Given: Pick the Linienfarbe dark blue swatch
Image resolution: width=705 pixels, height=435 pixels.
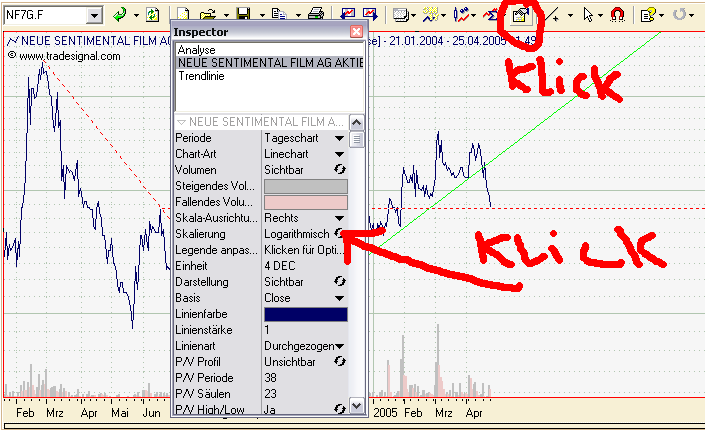Looking at the screenshot, I should (x=306, y=314).
